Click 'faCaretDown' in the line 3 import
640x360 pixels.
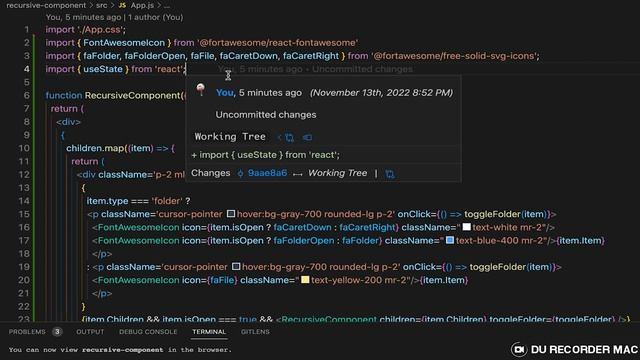click(x=249, y=56)
